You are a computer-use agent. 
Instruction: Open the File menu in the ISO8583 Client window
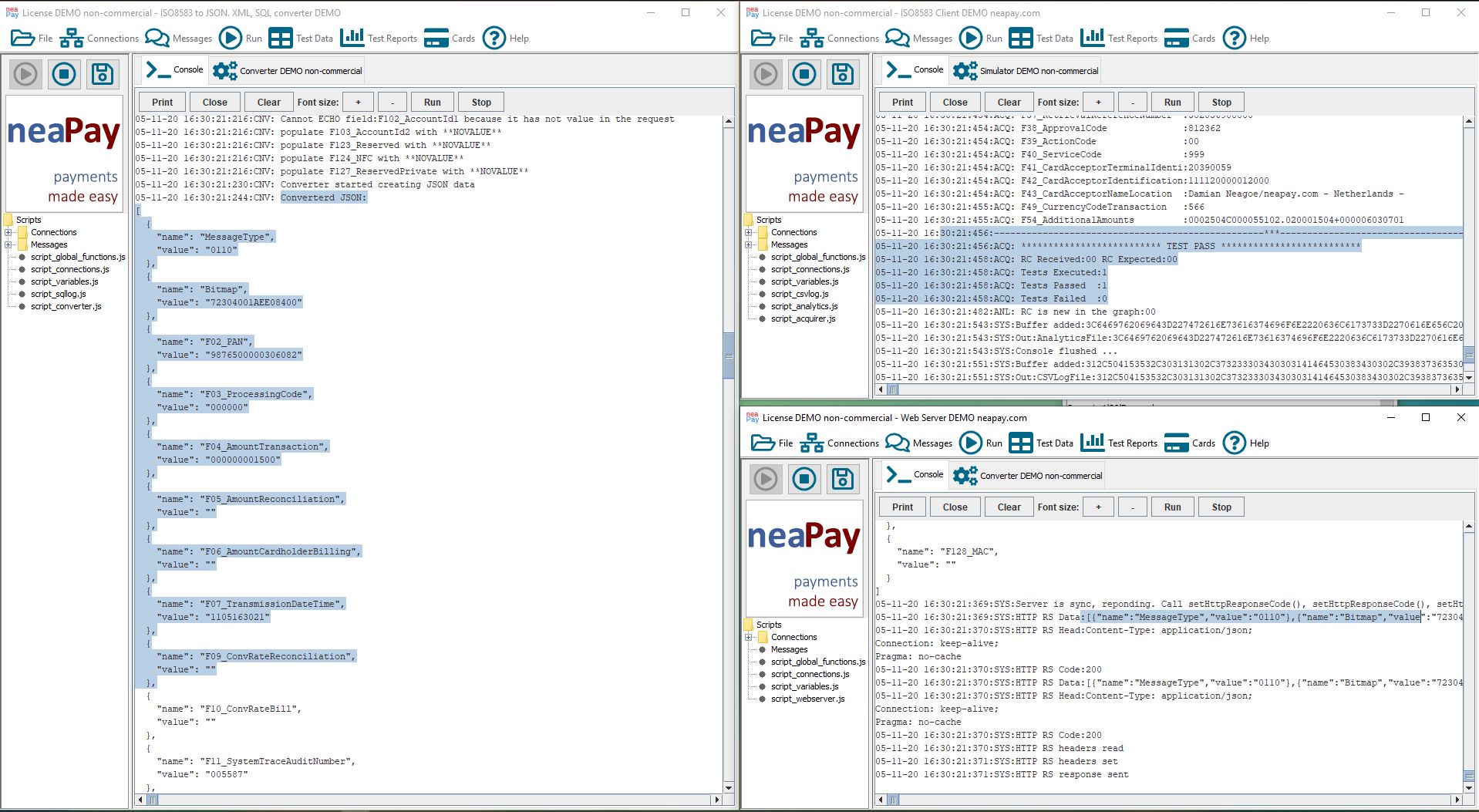point(772,38)
